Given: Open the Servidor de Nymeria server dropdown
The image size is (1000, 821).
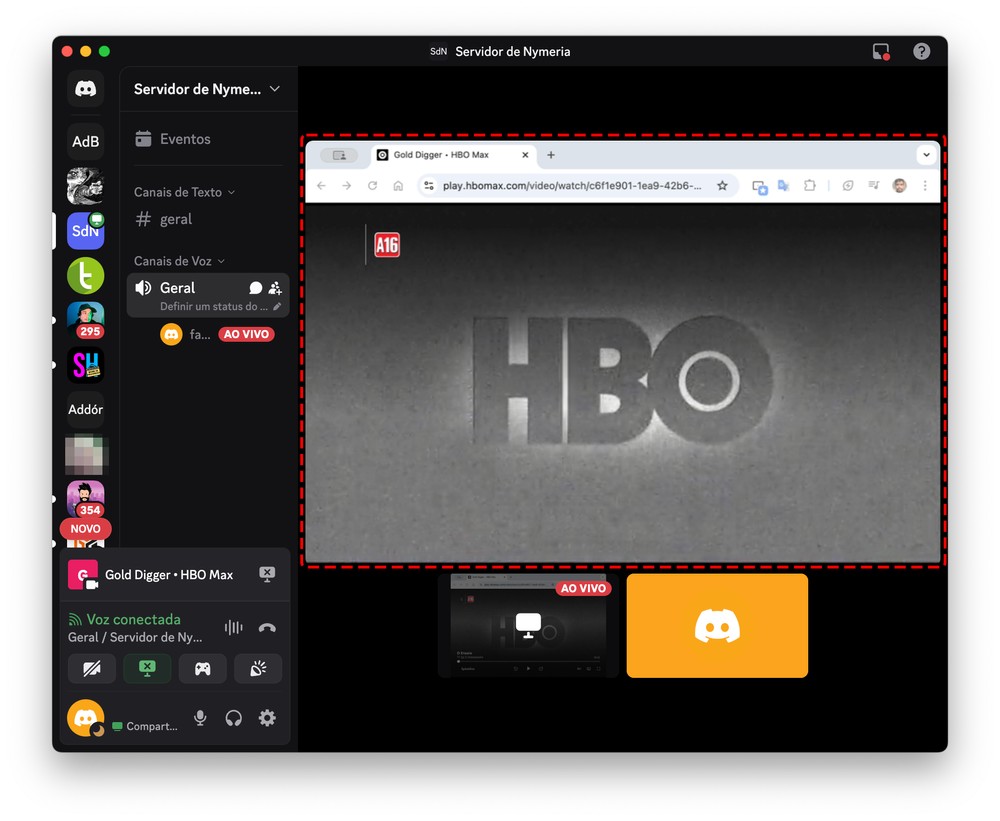Looking at the screenshot, I should point(208,89).
